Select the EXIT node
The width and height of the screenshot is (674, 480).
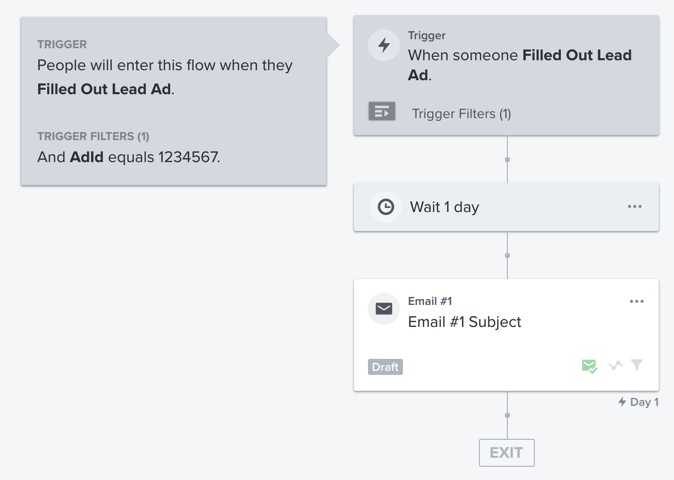click(x=506, y=452)
